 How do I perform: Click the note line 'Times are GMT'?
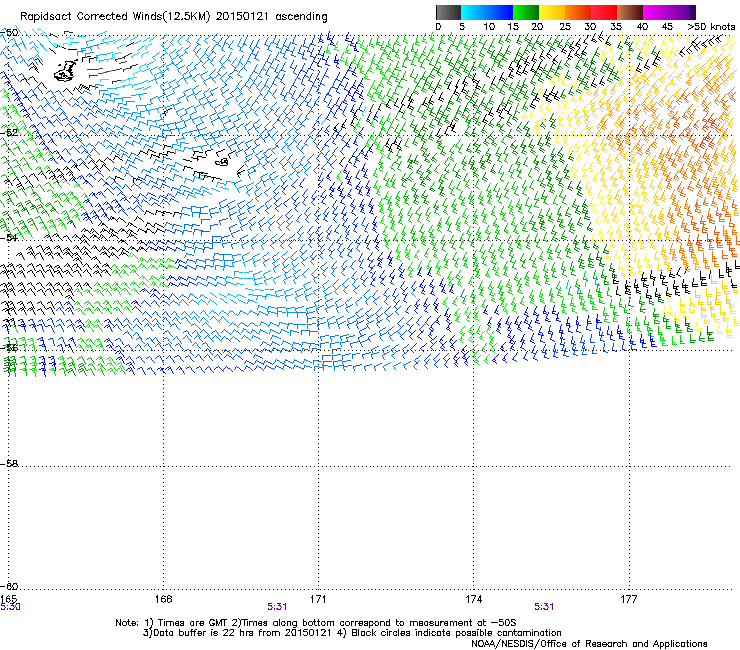193,623
